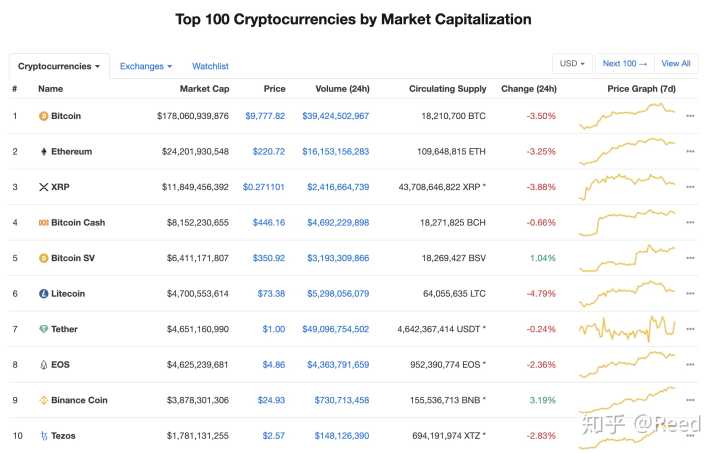This screenshot has height=453, width=720.
Task: Click the EOS triangle logo icon
Action: coord(44,365)
